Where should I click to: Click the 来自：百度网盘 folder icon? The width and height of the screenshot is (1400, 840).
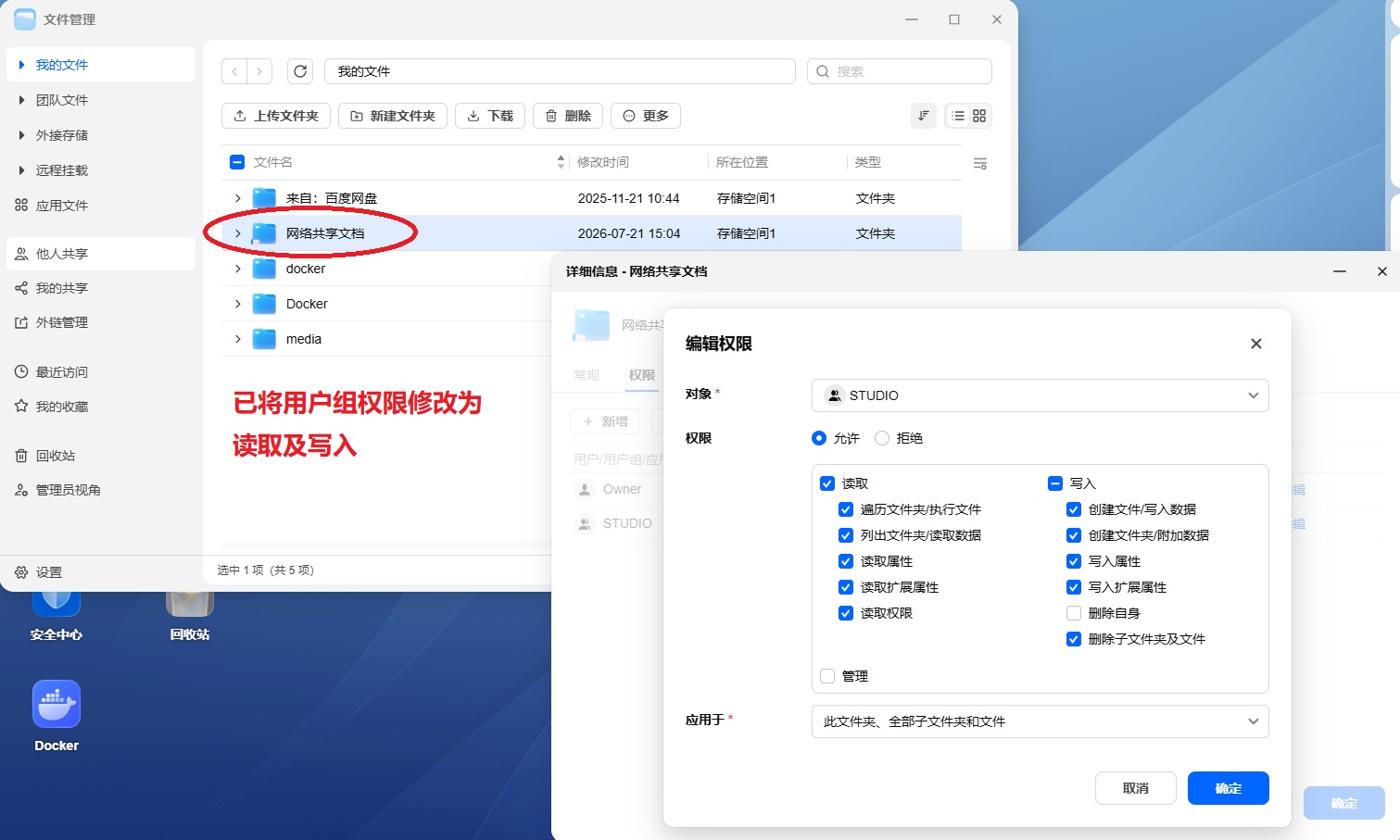pyautogui.click(x=265, y=198)
